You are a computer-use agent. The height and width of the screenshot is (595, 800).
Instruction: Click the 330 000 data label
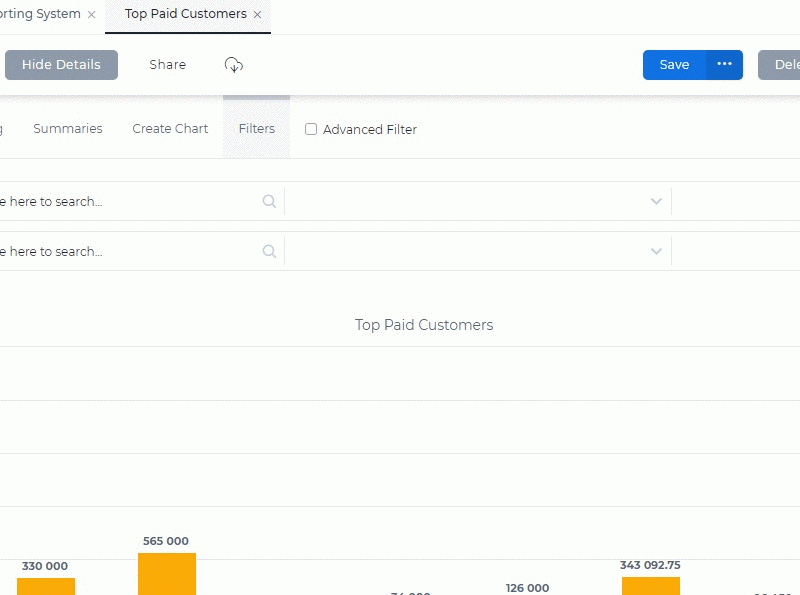(x=45, y=566)
